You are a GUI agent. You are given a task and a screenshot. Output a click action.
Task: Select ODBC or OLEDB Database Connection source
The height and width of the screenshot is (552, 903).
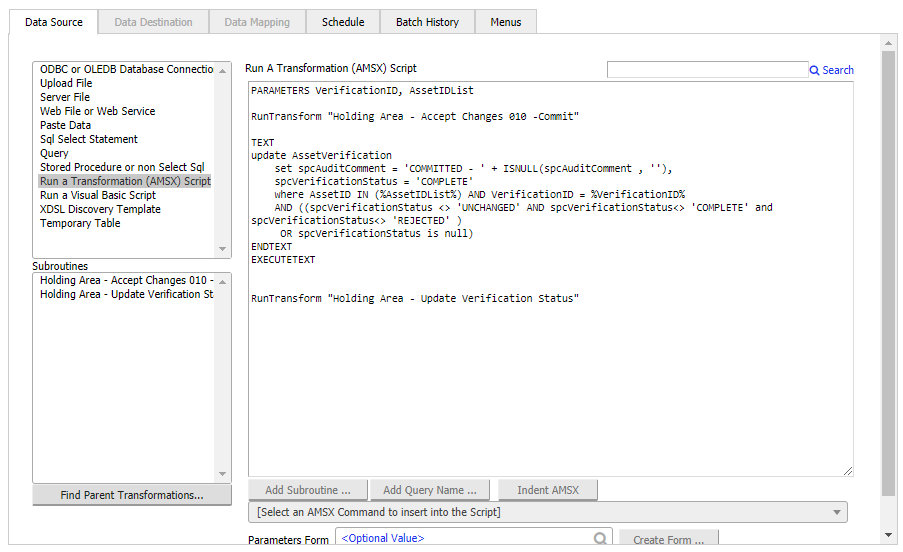tap(126, 69)
